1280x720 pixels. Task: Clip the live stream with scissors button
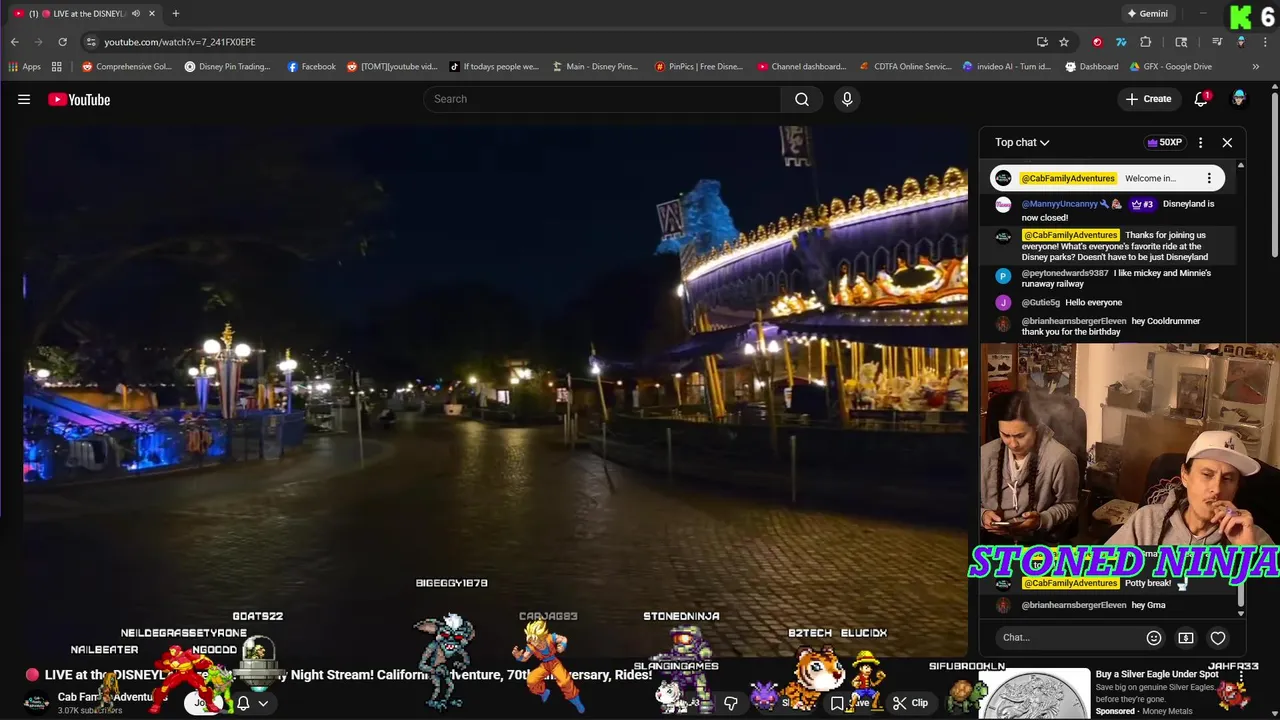click(910, 703)
